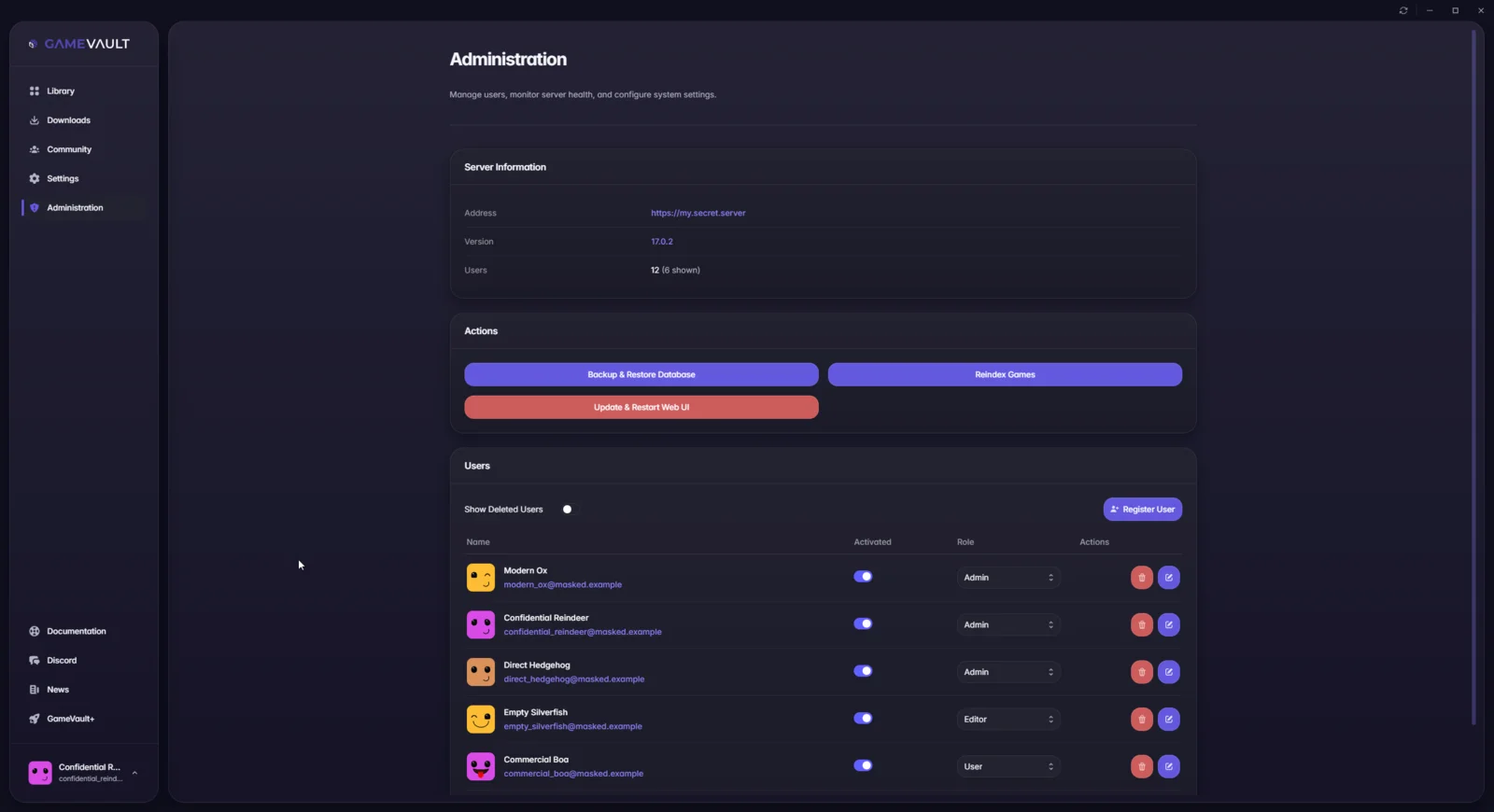This screenshot has width=1494, height=812.
Task: Click the Activated column header
Action: (x=872, y=542)
